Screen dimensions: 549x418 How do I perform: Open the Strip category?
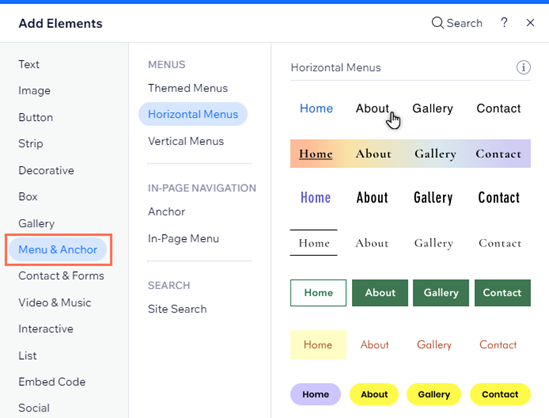coord(31,144)
